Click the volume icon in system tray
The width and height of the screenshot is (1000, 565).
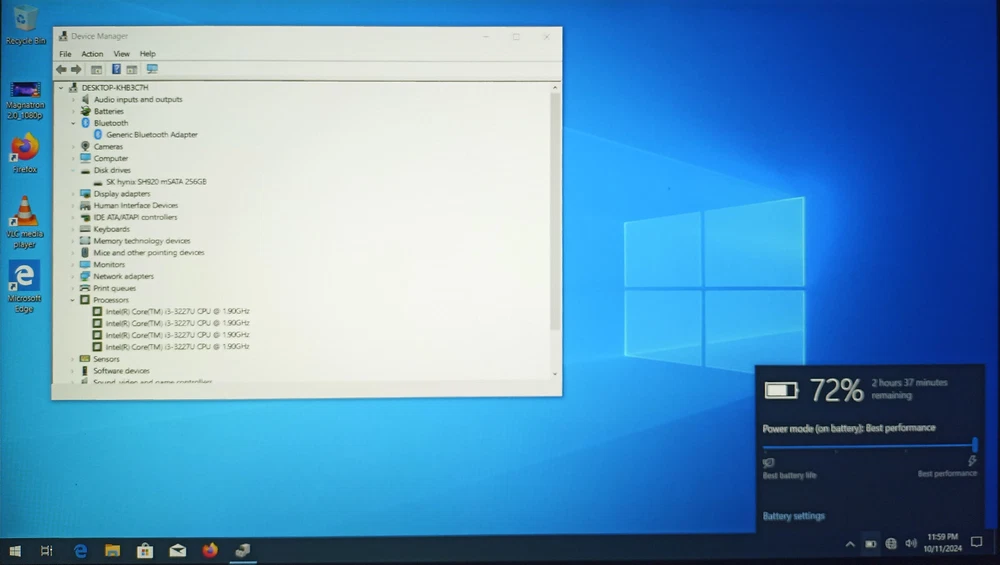tap(911, 544)
